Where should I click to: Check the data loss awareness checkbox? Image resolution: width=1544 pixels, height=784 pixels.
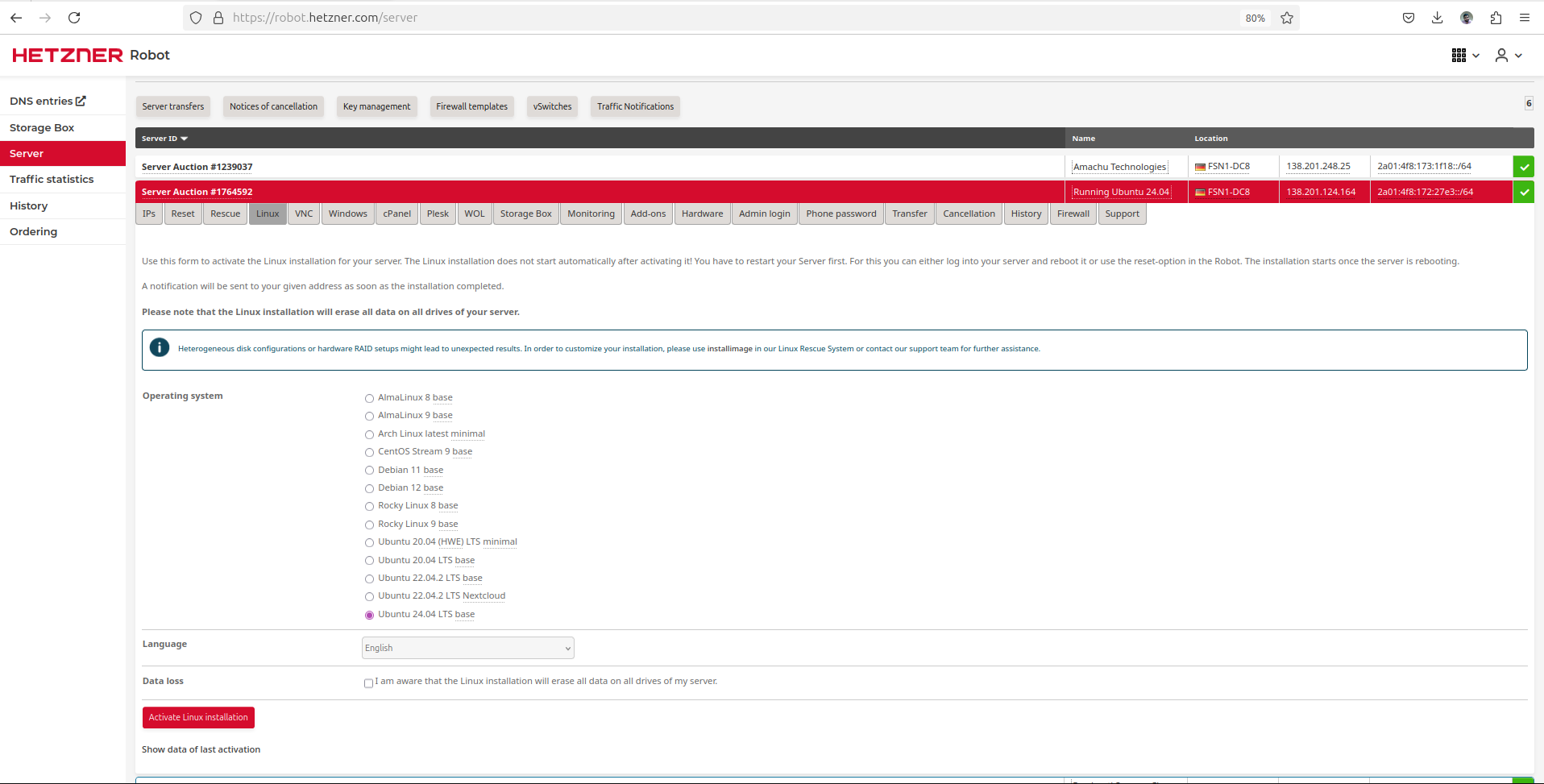pos(368,683)
